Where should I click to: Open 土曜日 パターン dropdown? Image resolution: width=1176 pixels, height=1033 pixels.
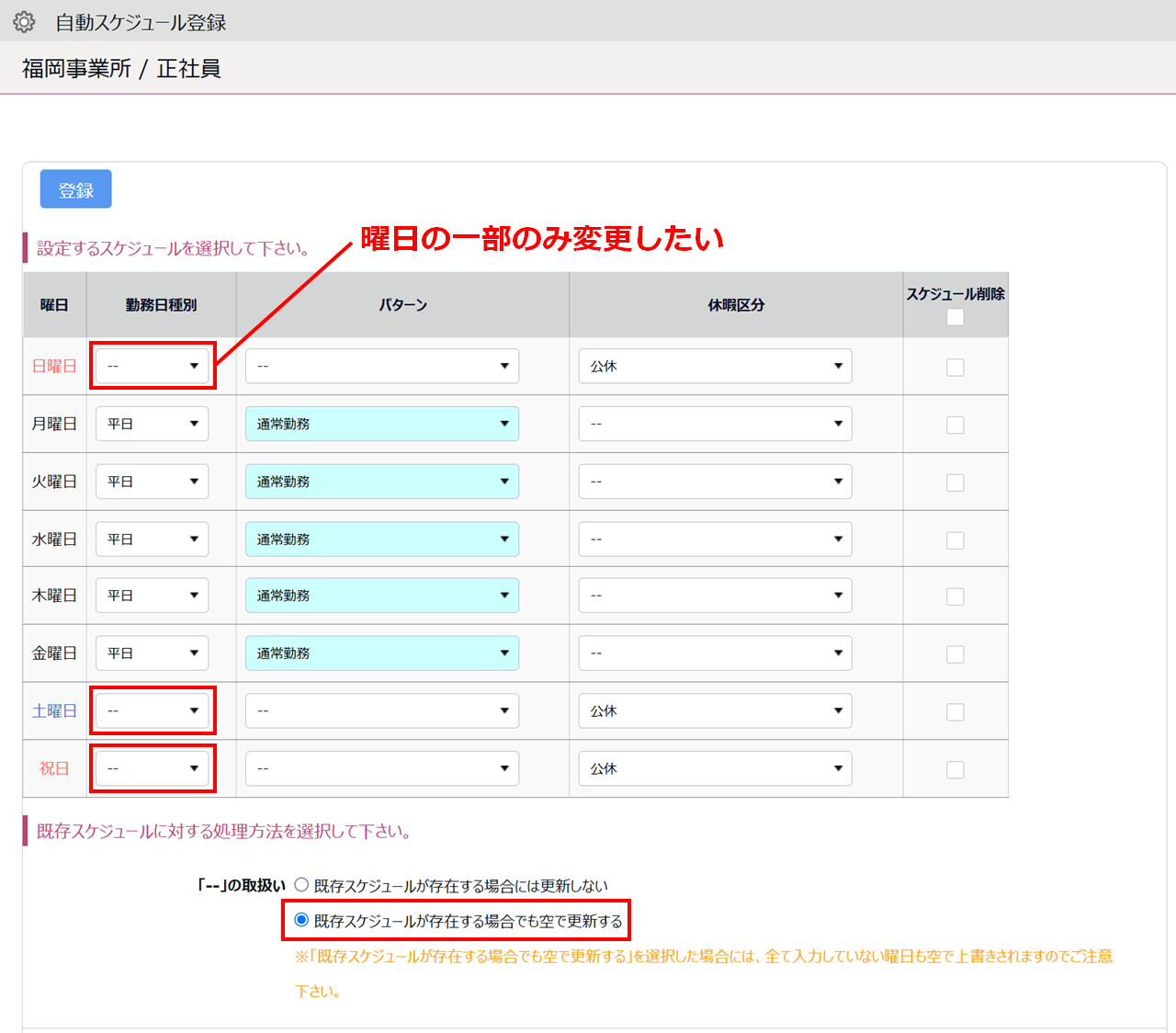382,710
